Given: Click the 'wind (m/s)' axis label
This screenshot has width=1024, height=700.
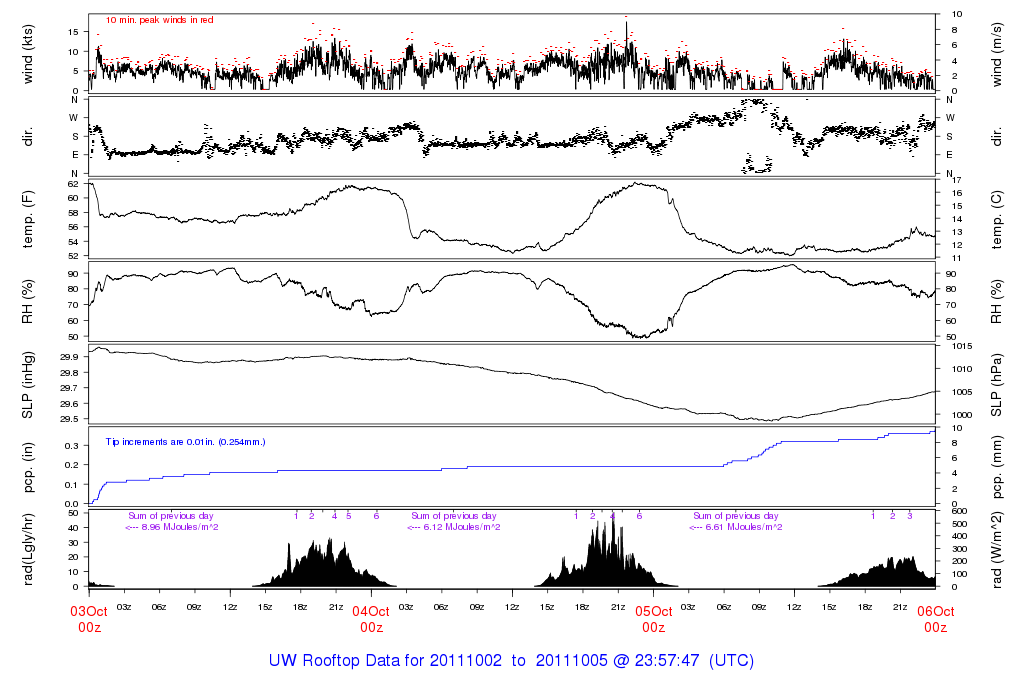Looking at the screenshot, I should (997, 54).
